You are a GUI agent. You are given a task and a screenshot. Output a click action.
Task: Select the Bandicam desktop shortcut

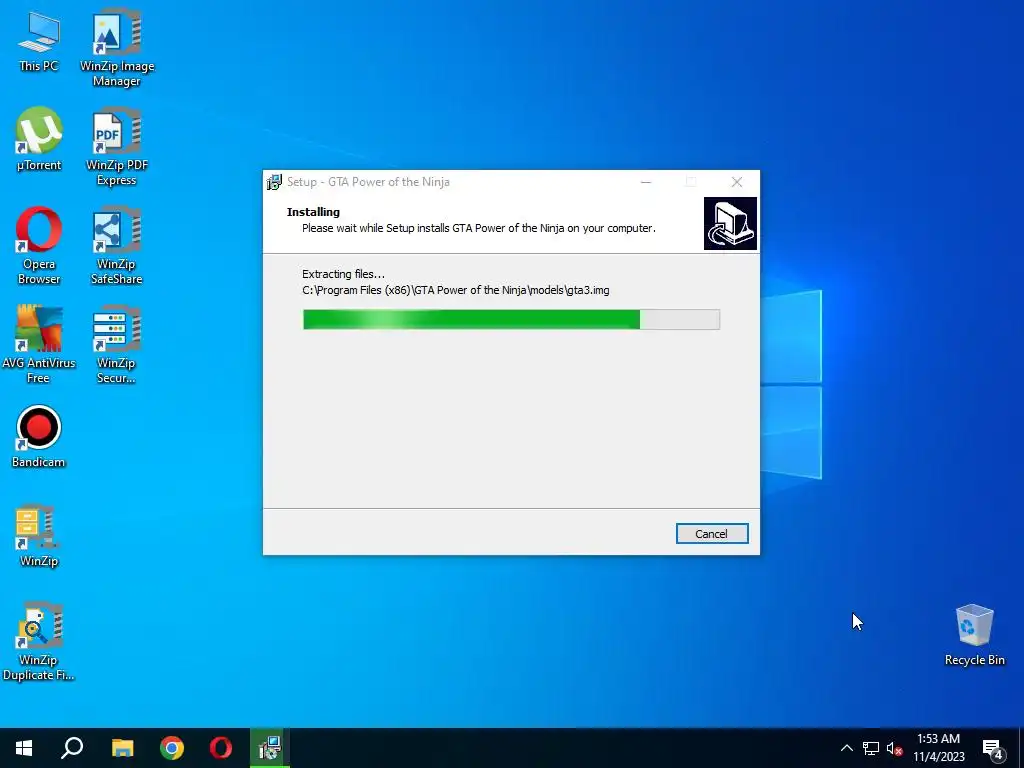point(39,437)
